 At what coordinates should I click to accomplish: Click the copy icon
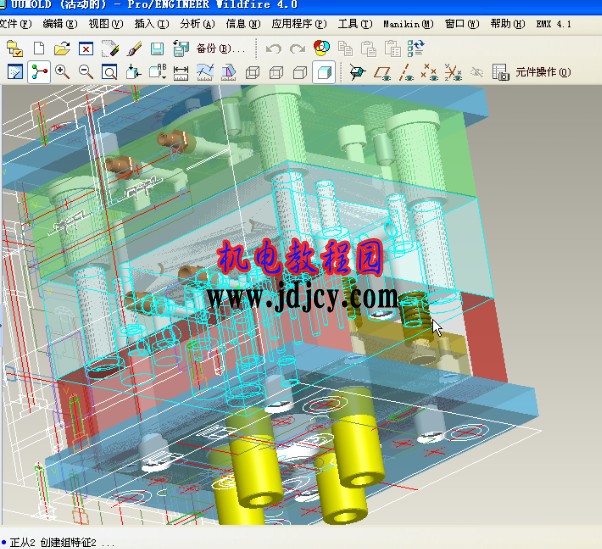point(345,49)
